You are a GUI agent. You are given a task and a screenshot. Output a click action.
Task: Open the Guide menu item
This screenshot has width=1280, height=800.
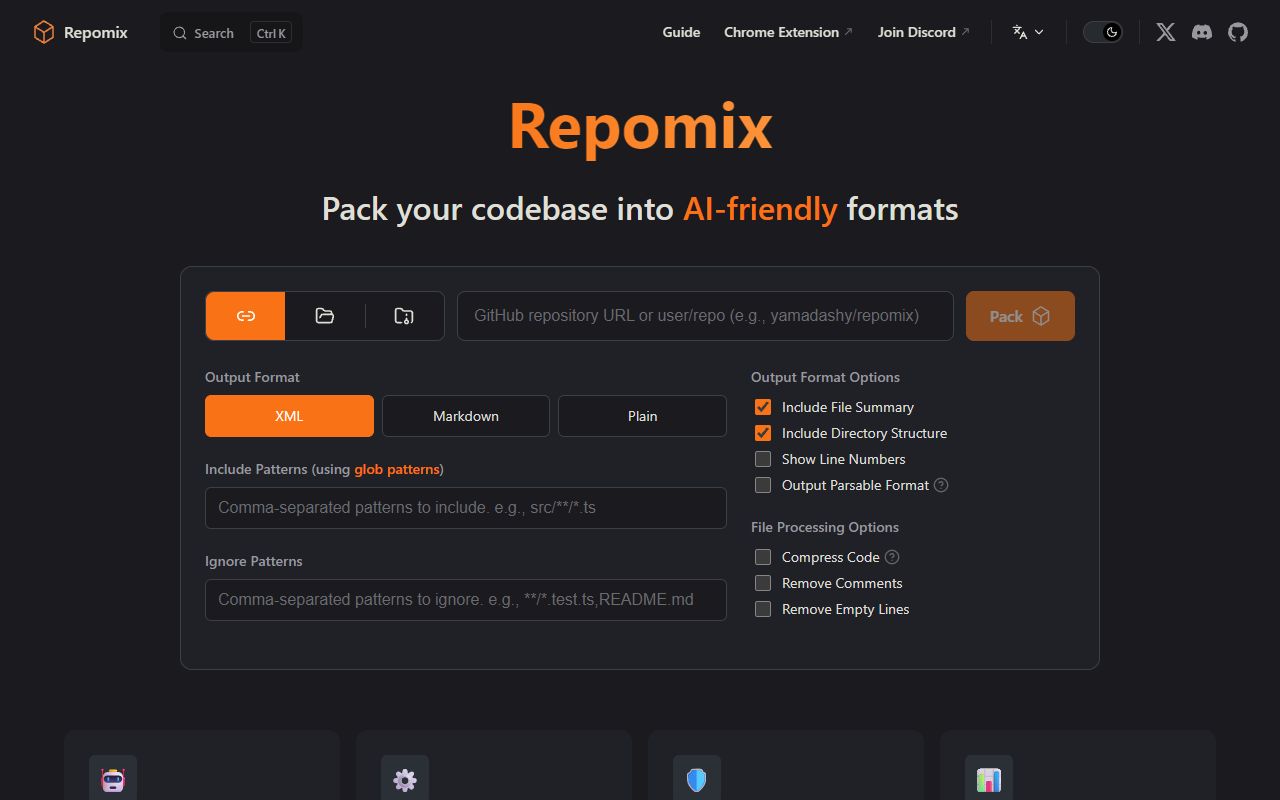(681, 31)
